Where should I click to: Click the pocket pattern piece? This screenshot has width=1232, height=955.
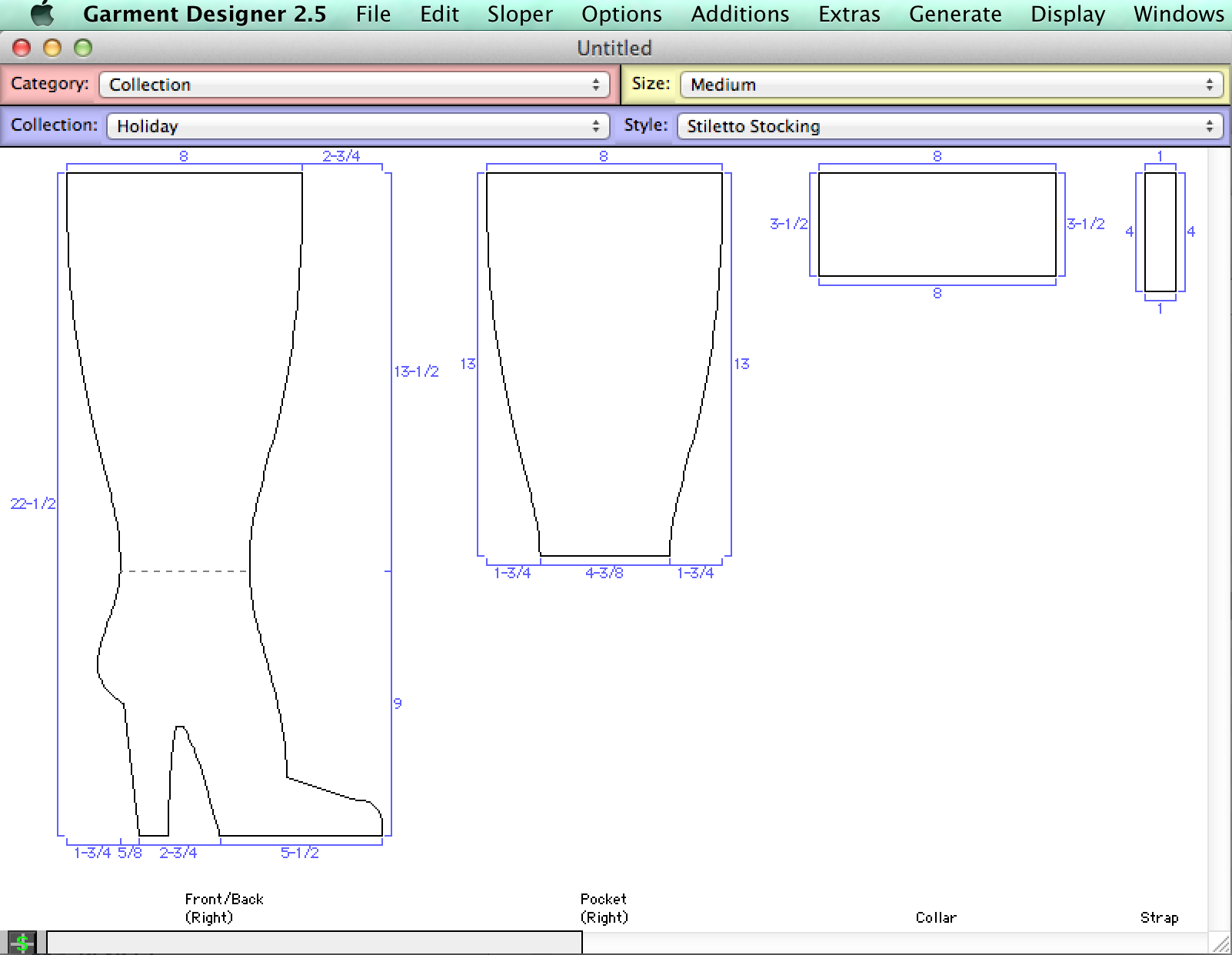tap(604, 364)
